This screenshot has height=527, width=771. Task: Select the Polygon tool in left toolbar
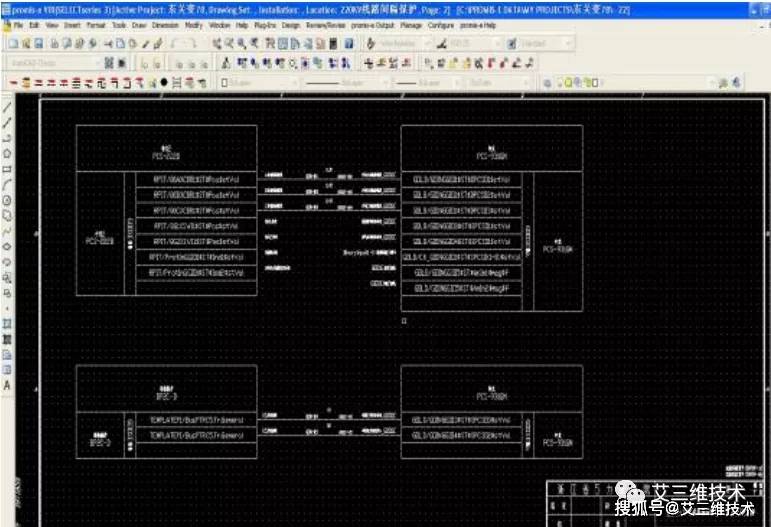(7, 153)
